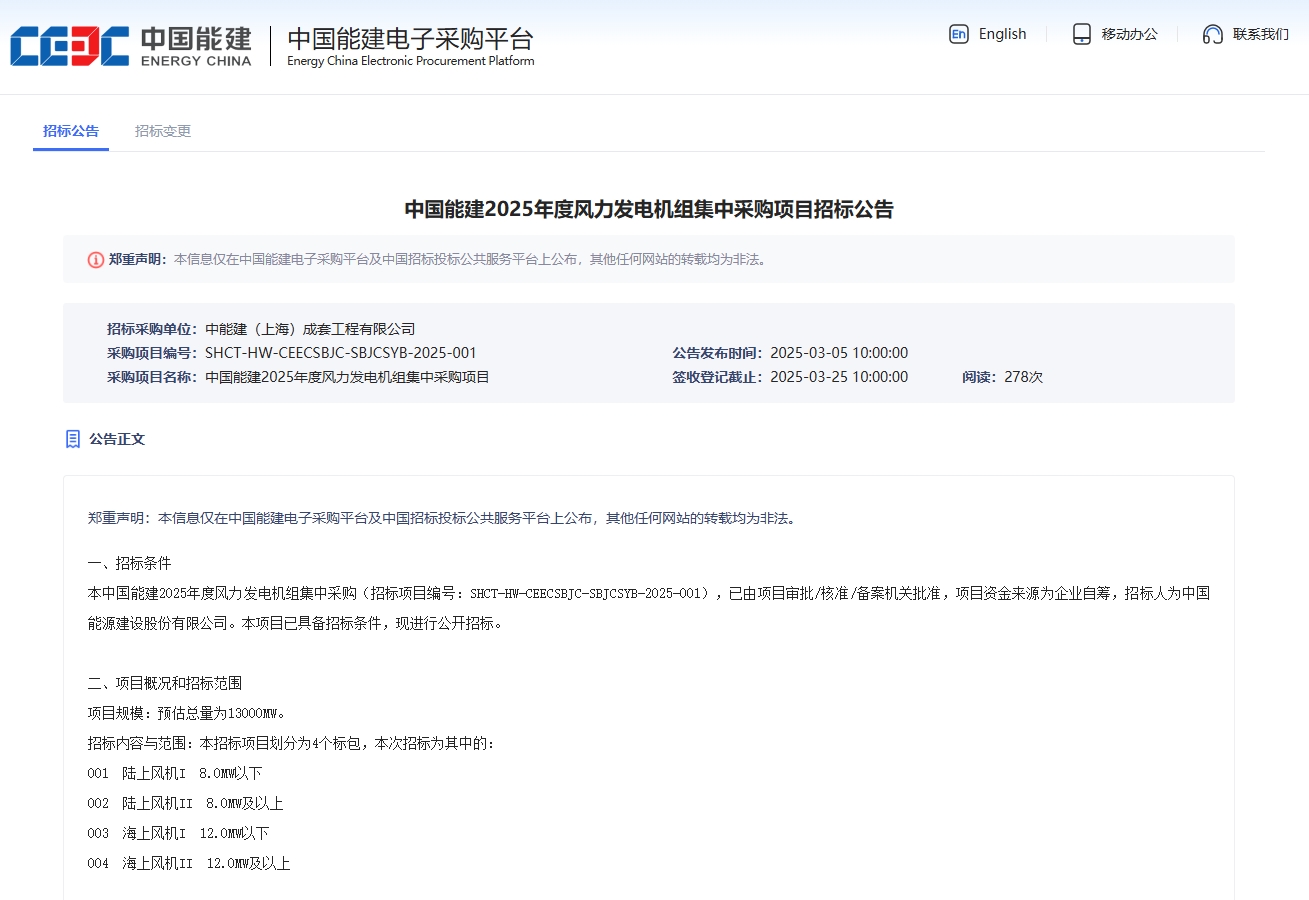Switch to the 招标公告 tab

coord(71,131)
